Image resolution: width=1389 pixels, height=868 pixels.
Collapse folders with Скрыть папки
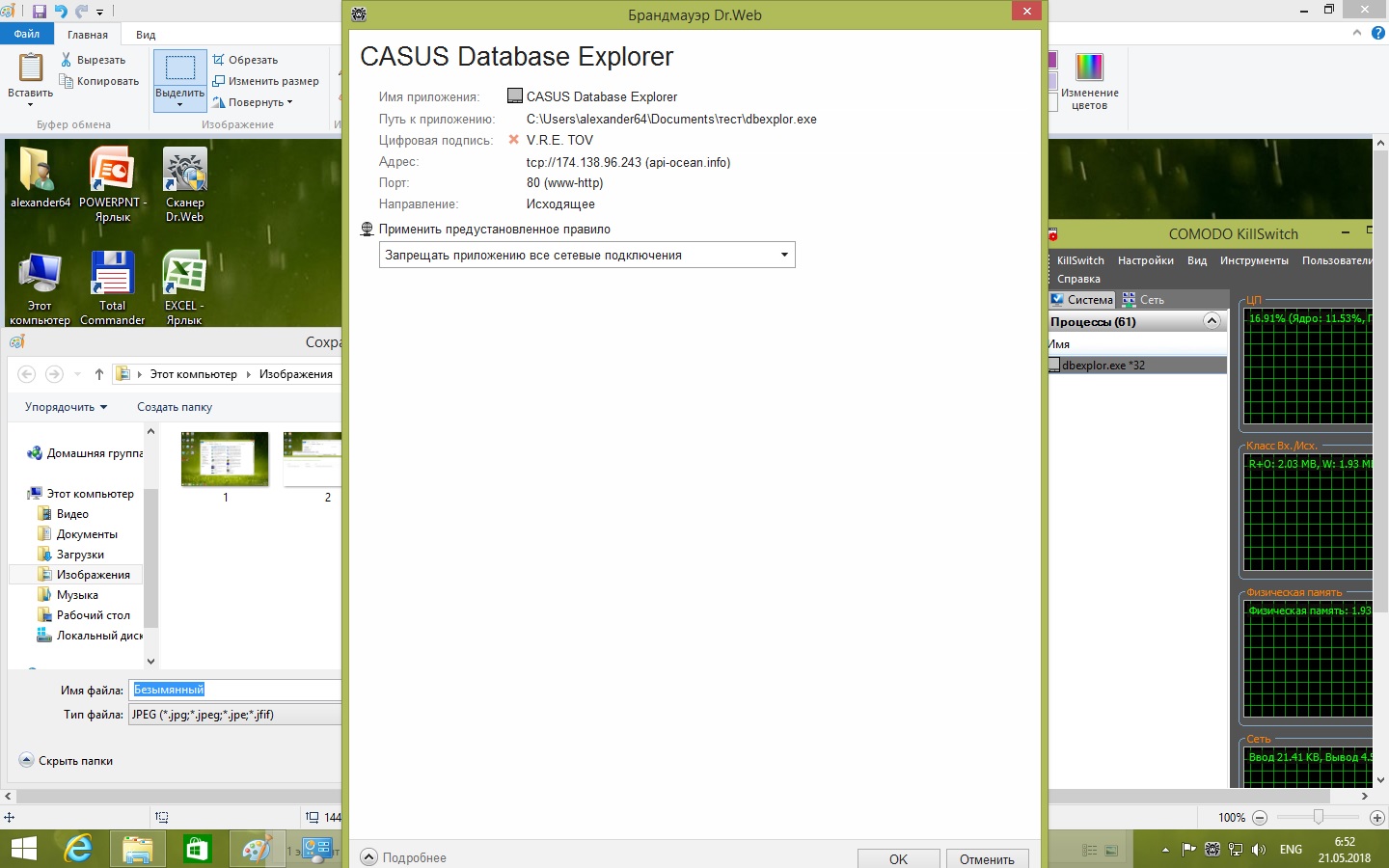click(x=67, y=761)
